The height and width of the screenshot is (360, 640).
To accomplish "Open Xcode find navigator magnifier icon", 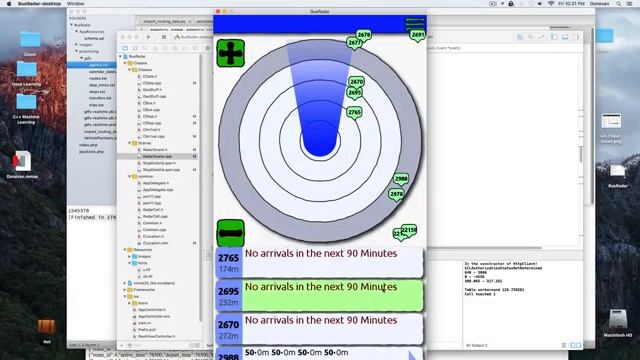I will click(x=145, y=48).
